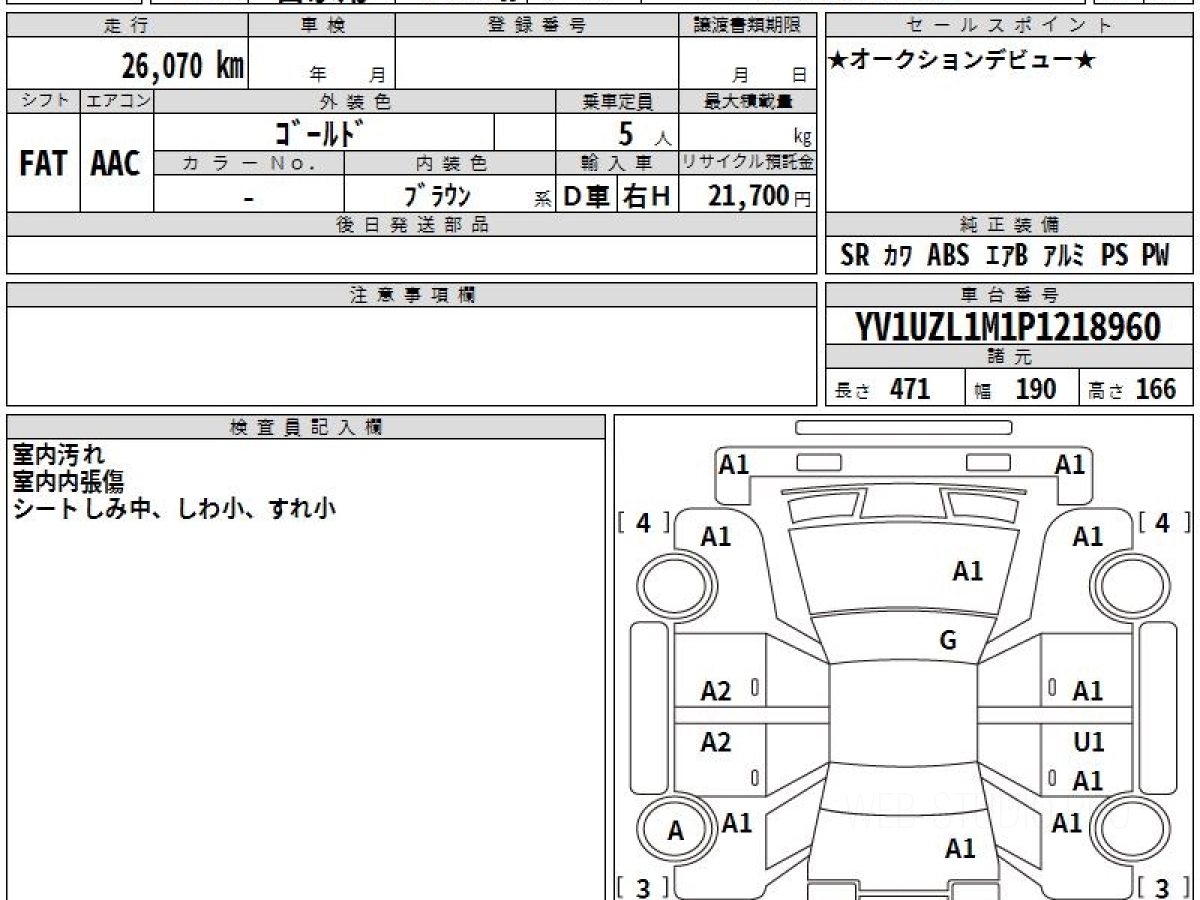Image resolution: width=1200 pixels, height=900 pixels.
Task: Select the ABS equipment code
Action: (x=948, y=256)
